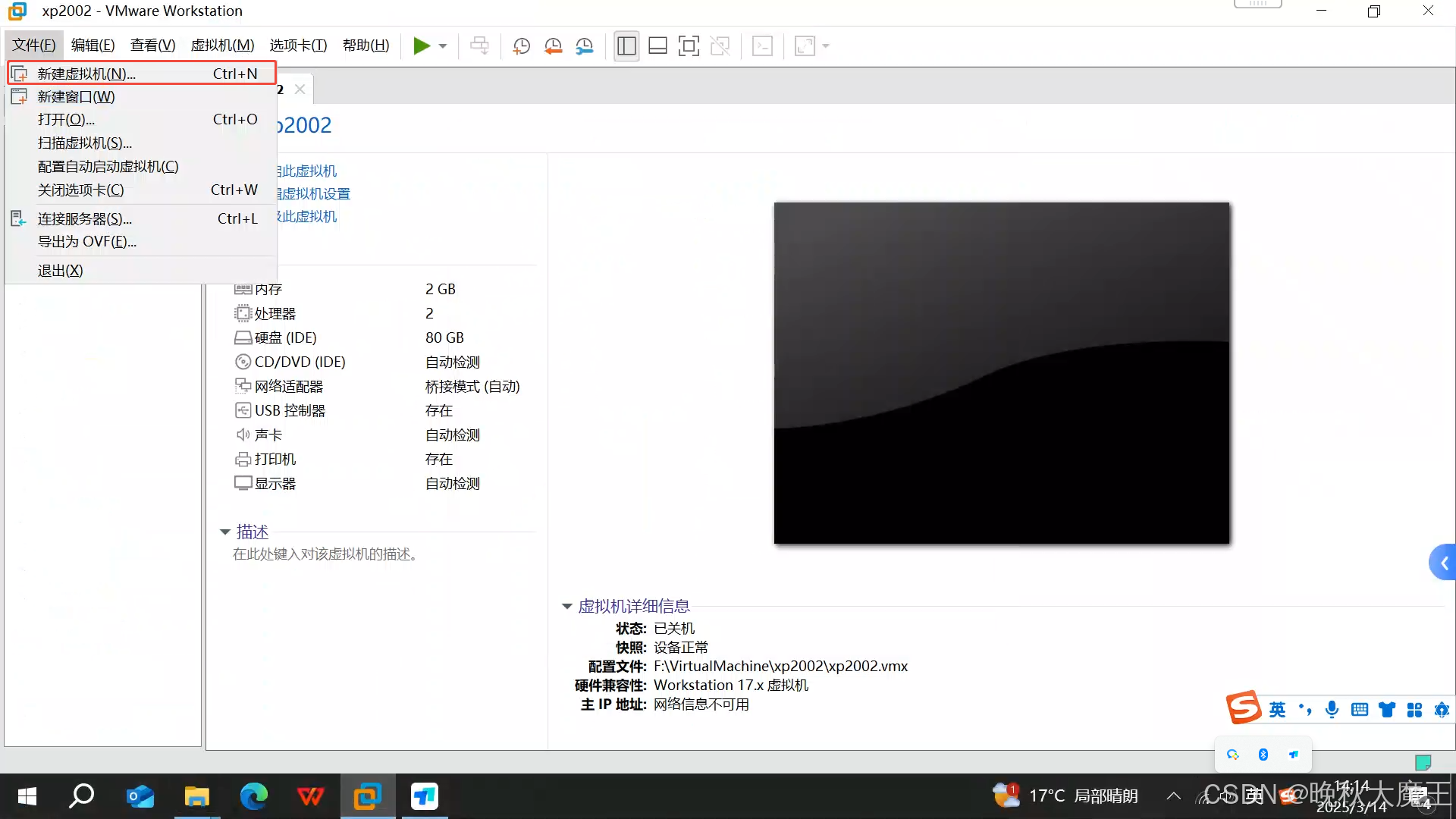
Task: Collapse the 虚拟机详细信息 section
Action: [x=566, y=607]
